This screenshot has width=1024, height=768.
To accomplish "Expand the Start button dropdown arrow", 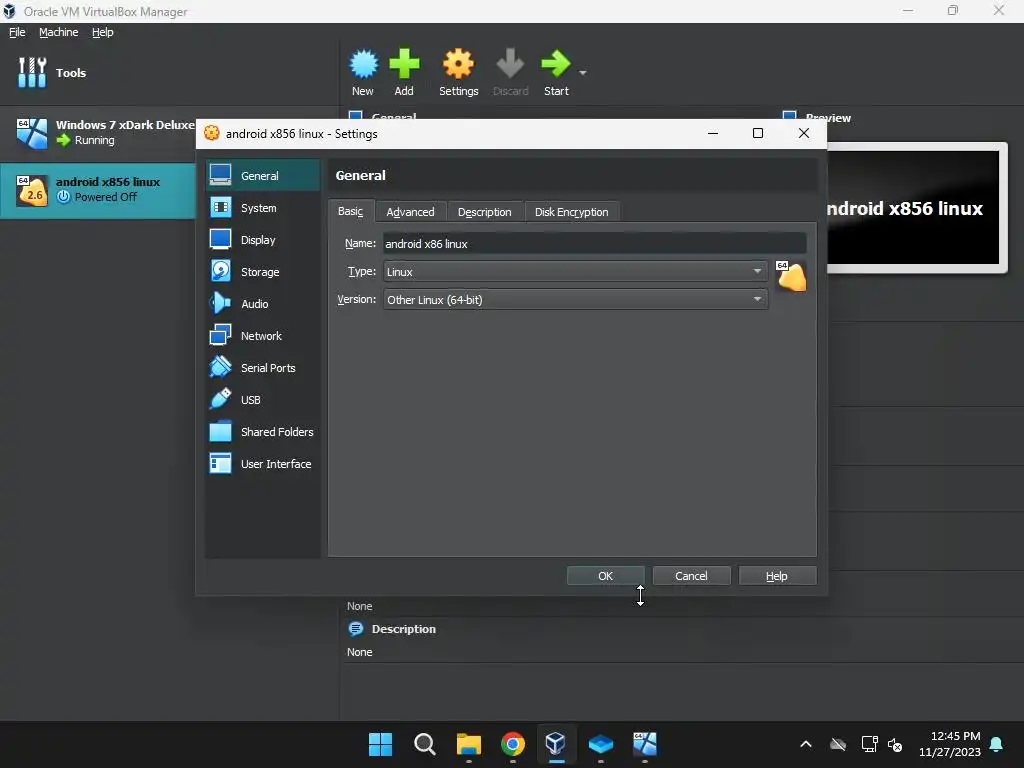I will click(583, 72).
